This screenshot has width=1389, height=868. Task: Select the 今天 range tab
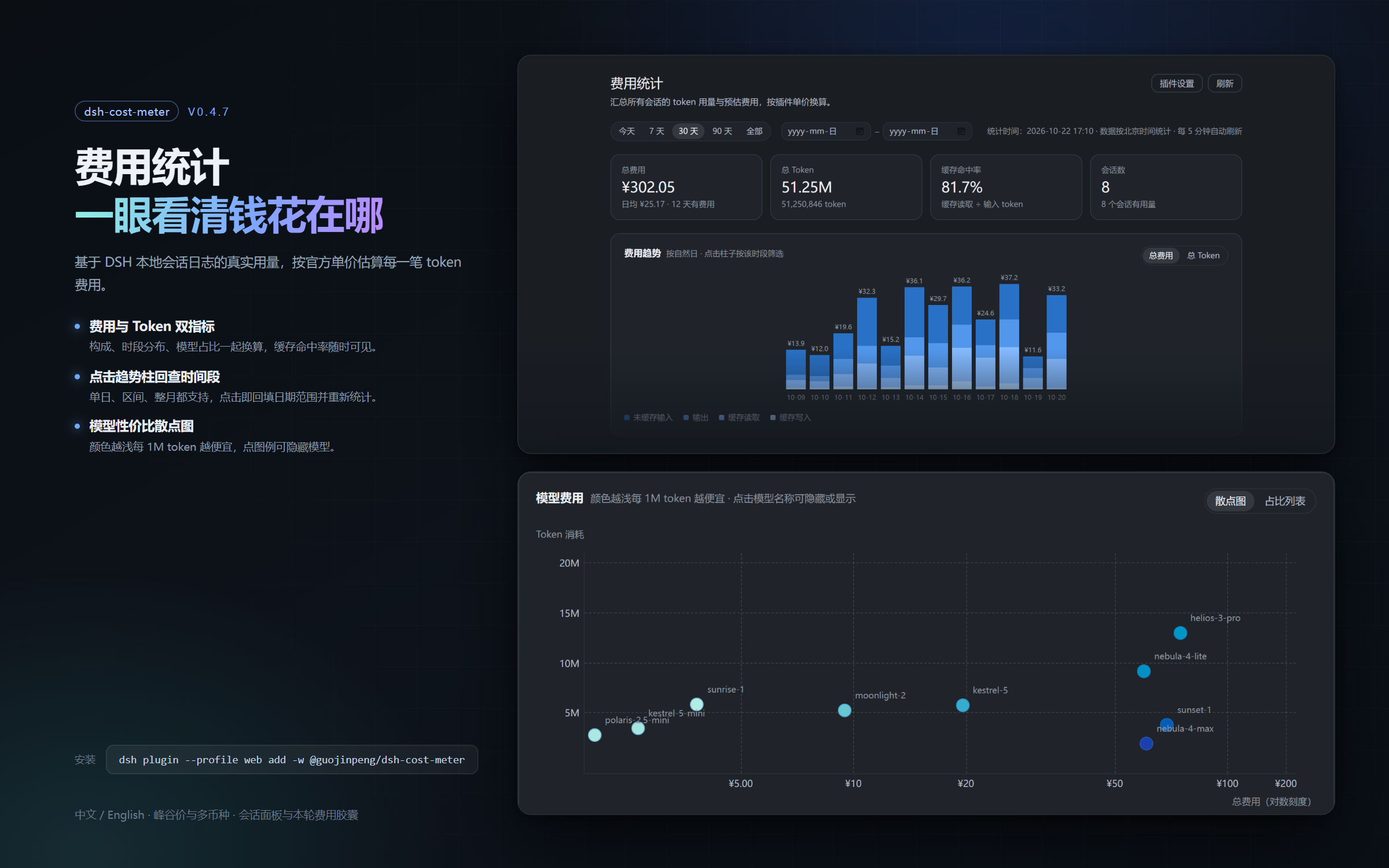point(627,131)
